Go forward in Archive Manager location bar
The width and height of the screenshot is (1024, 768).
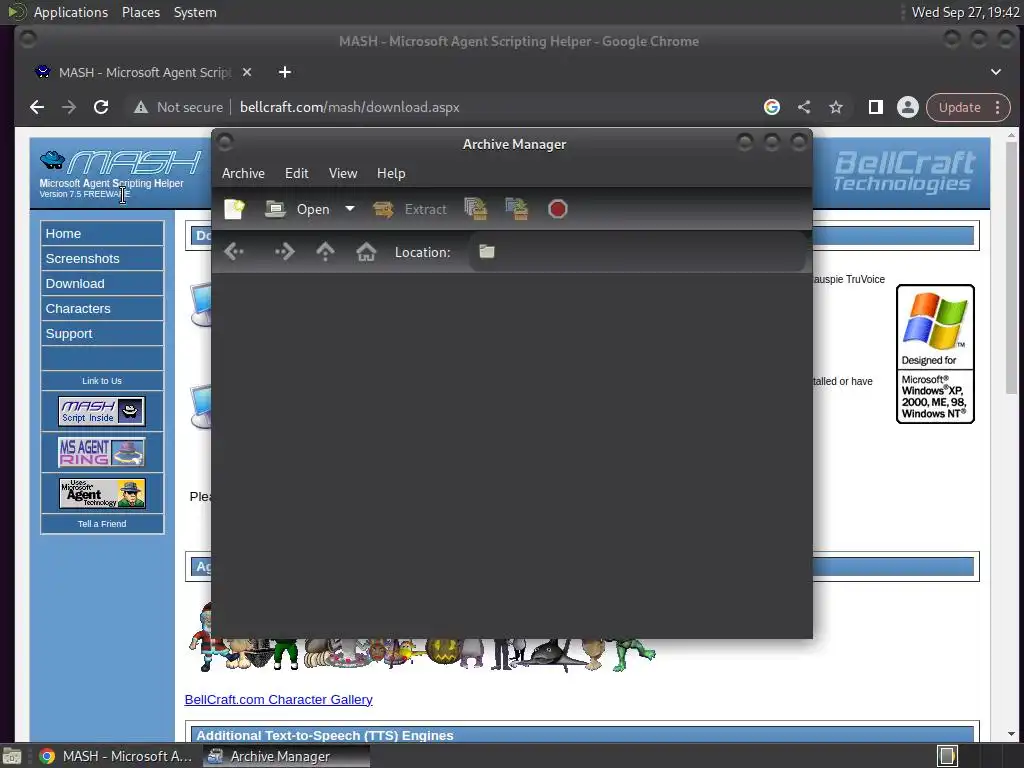click(285, 251)
